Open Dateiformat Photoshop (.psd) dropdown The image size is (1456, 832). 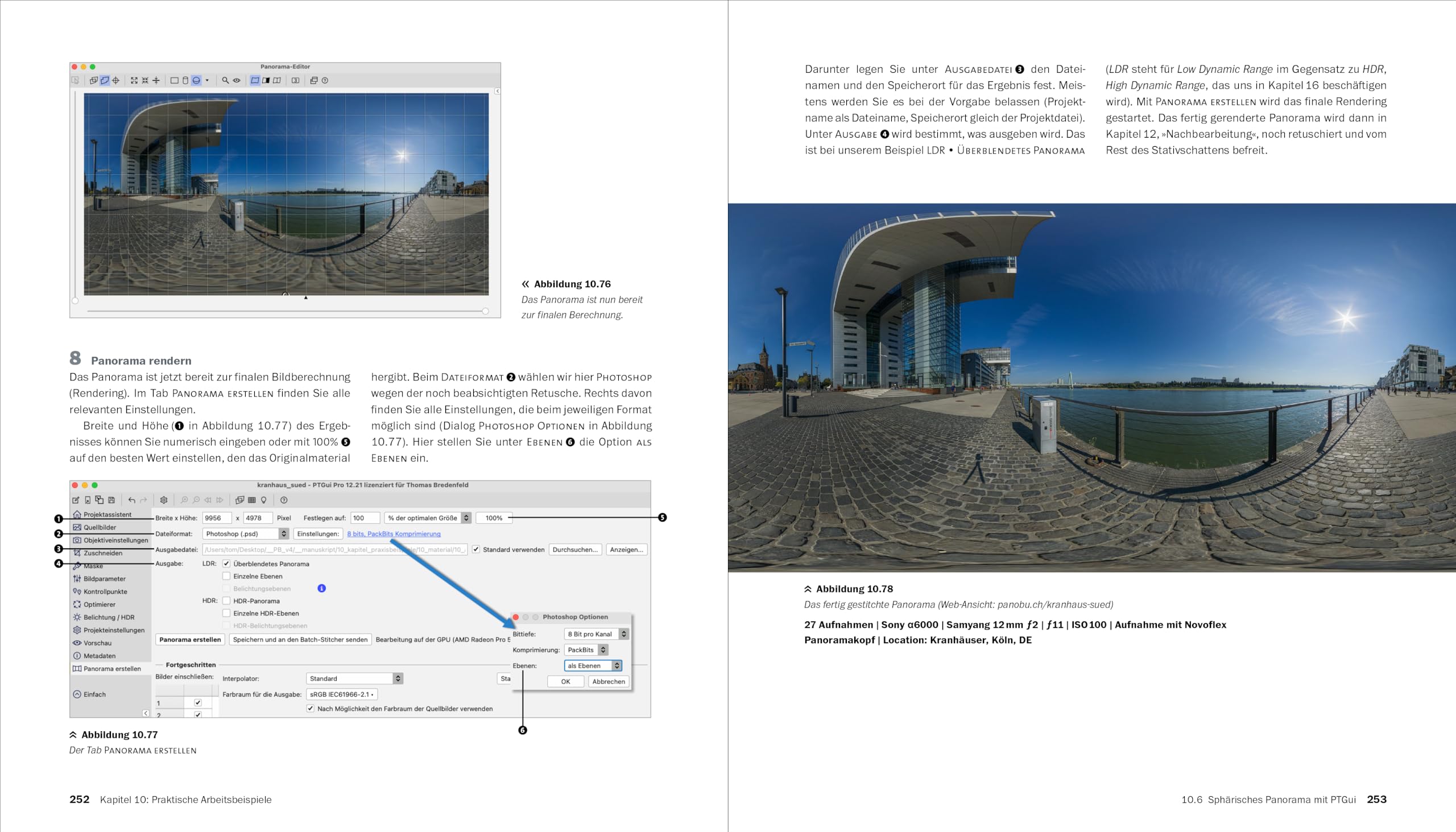tap(246, 533)
